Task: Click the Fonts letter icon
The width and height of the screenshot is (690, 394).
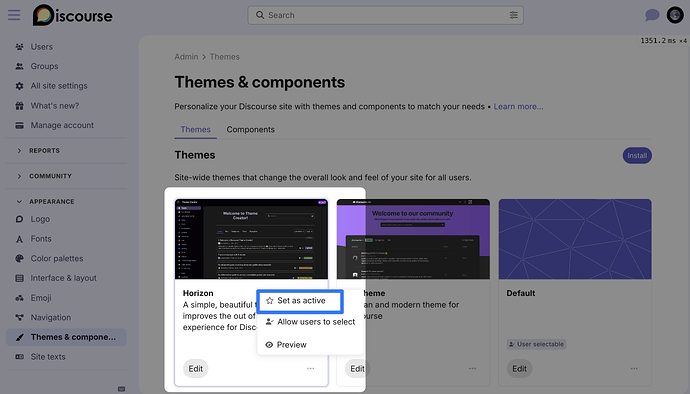Action: coord(19,239)
